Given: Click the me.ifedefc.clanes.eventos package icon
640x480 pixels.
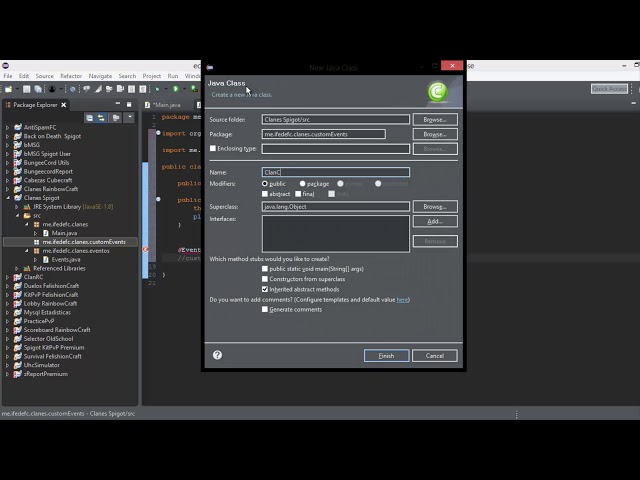Looking at the screenshot, I should (x=37, y=251).
